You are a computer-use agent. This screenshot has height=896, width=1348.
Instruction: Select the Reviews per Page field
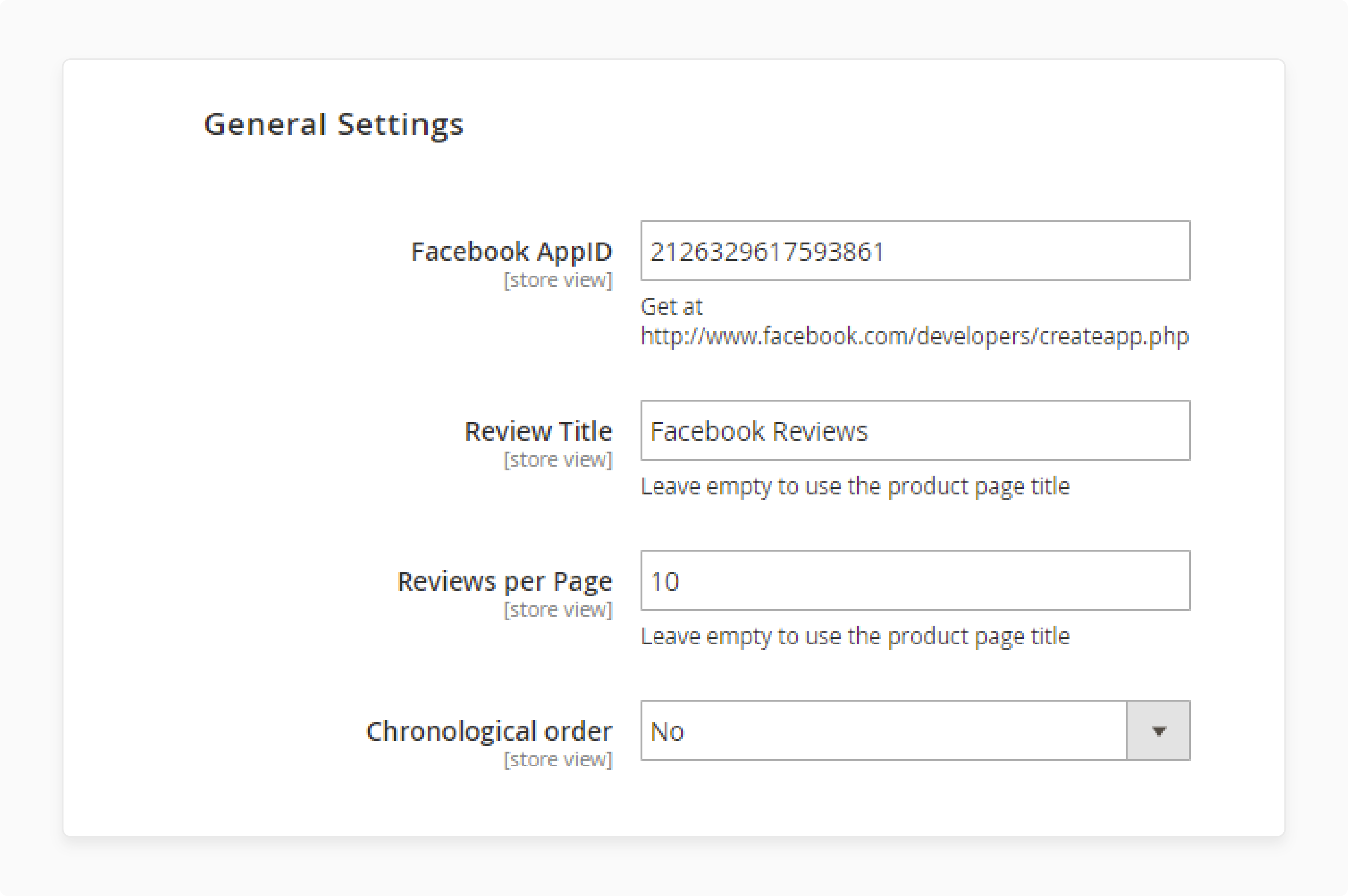pos(915,581)
